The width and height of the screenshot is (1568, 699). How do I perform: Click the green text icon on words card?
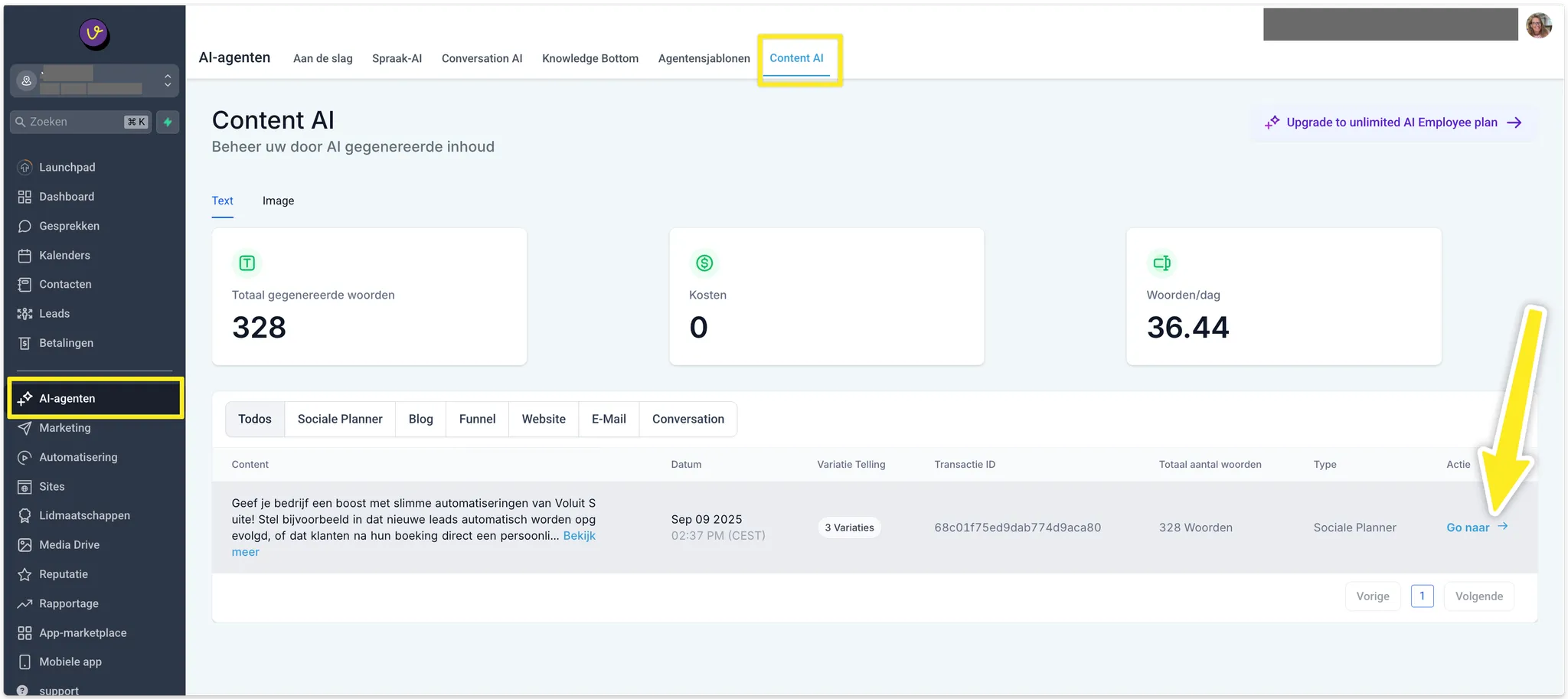[247, 263]
